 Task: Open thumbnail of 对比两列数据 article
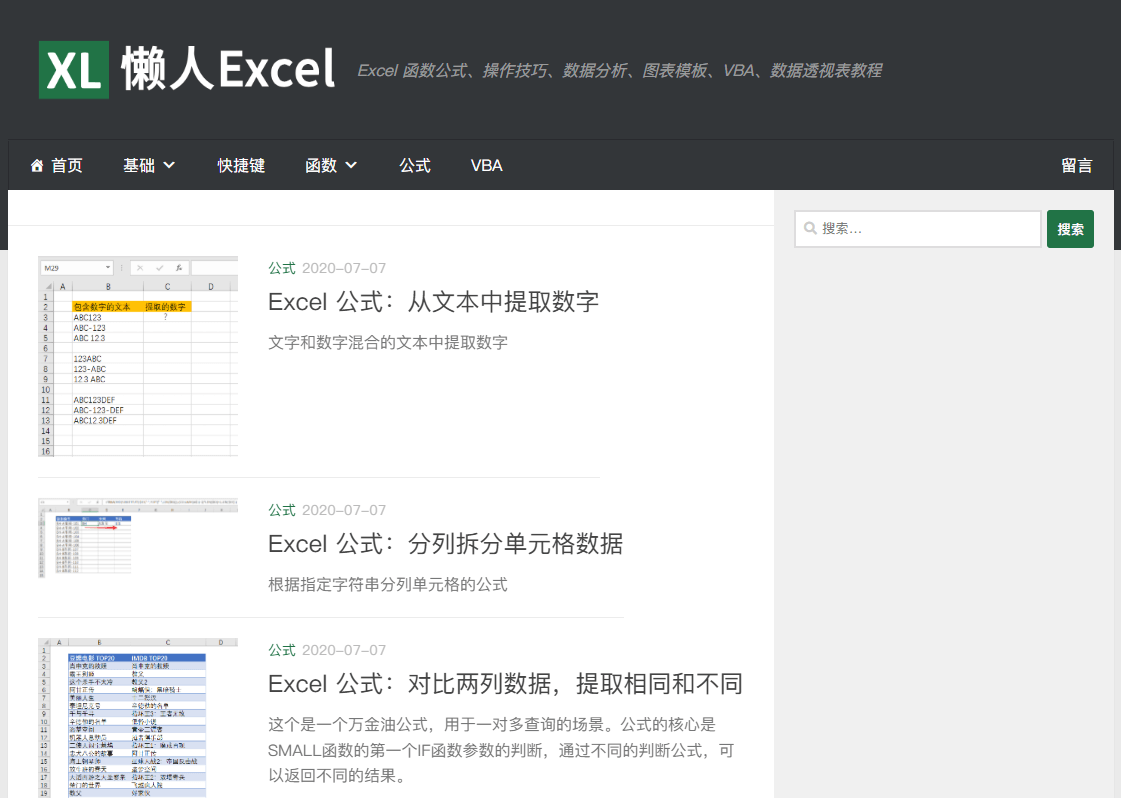(x=138, y=718)
